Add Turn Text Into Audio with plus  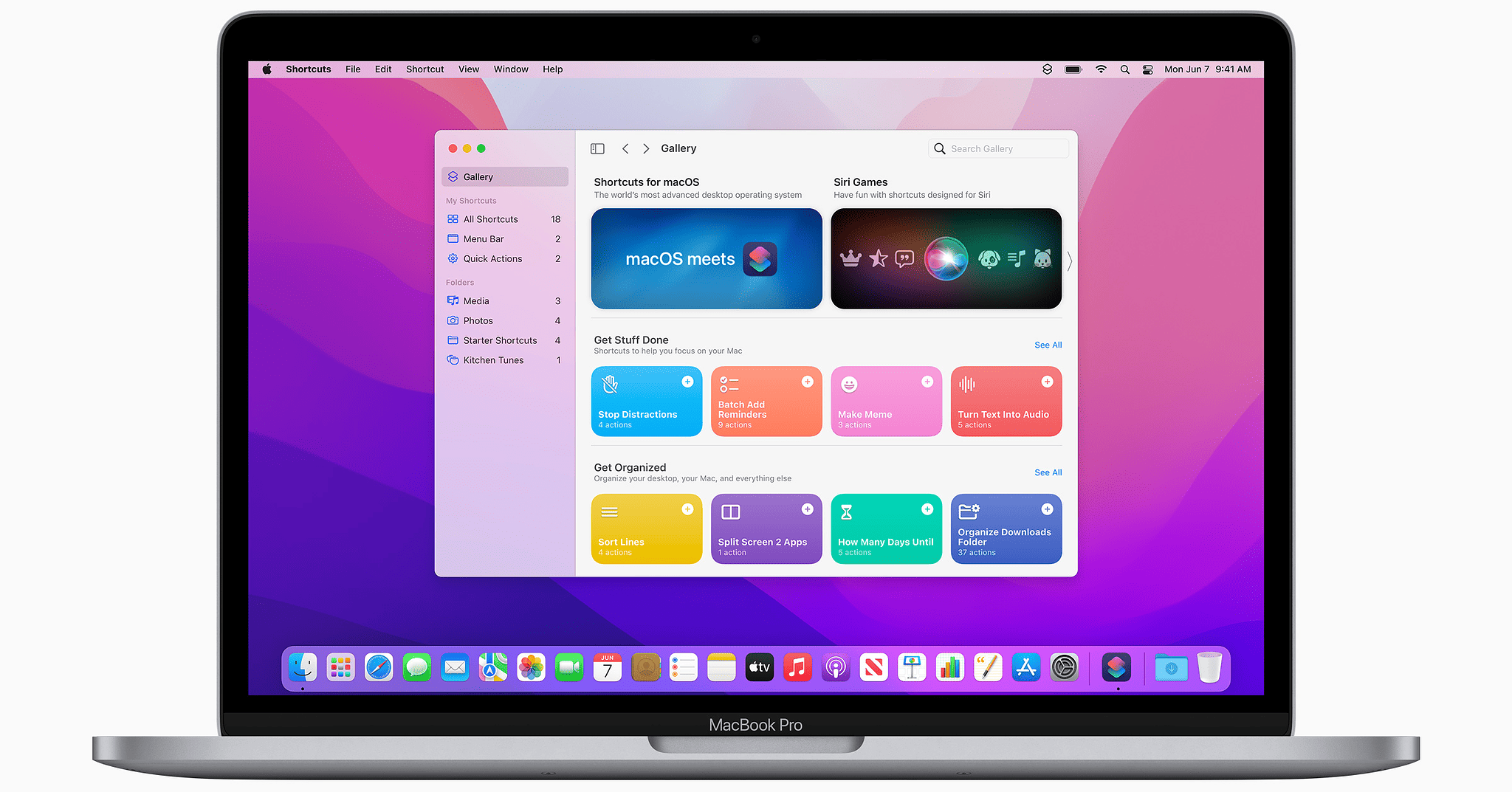[x=1047, y=382]
